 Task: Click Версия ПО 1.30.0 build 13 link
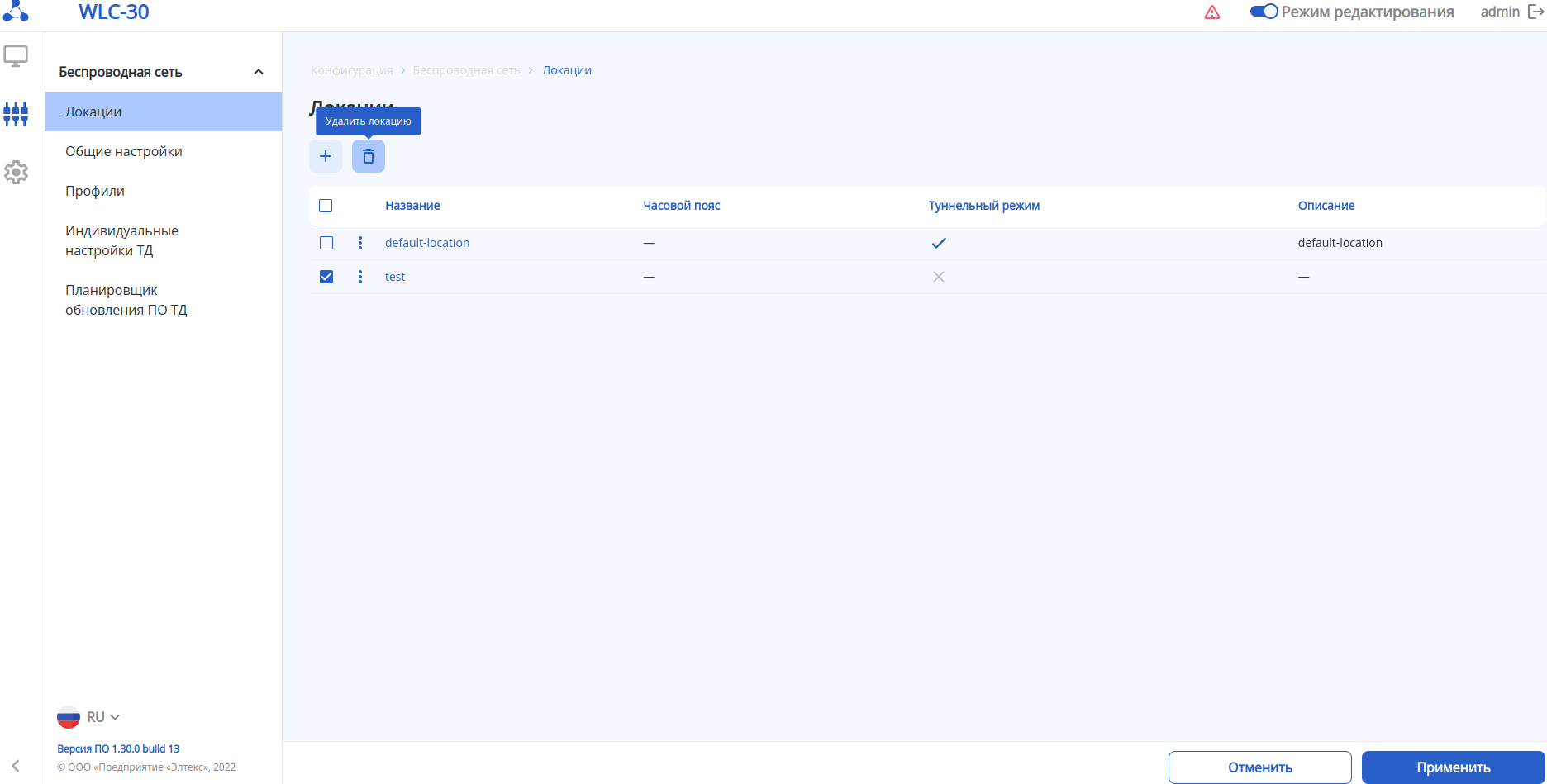click(x=118, y=748)
